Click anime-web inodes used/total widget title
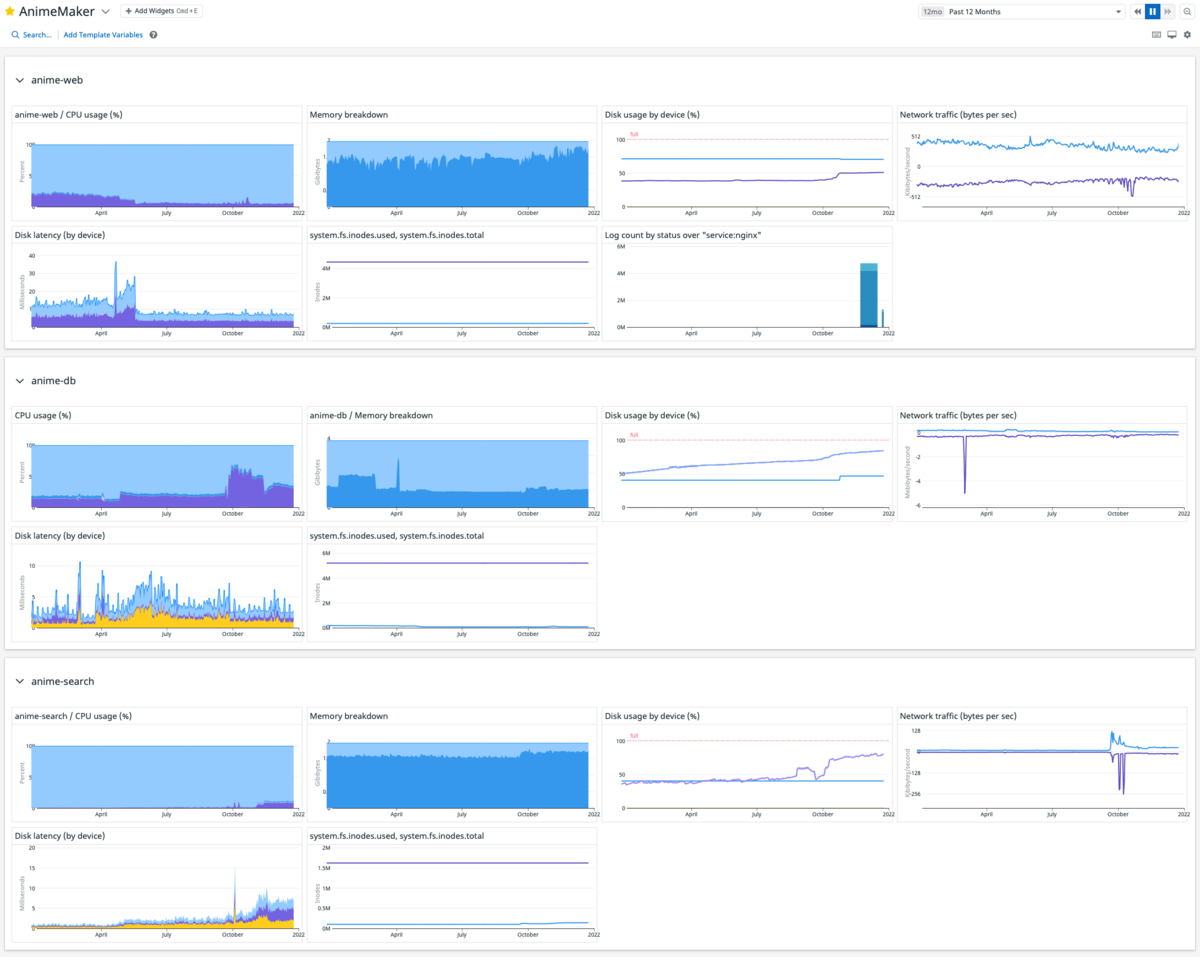 [x=397, y=235]
